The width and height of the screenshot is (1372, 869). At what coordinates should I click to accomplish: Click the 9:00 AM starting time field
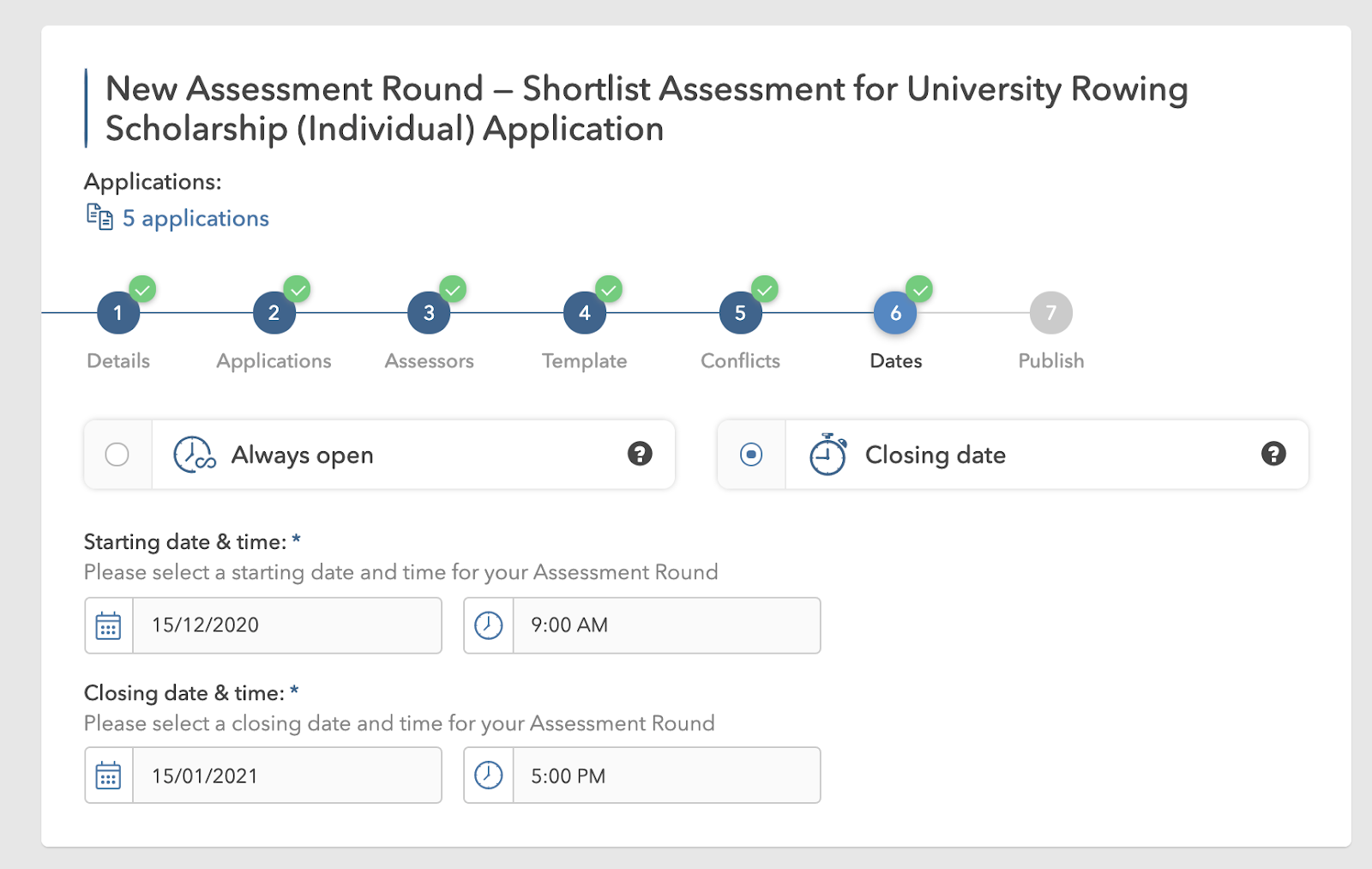[x=665, y=625]
